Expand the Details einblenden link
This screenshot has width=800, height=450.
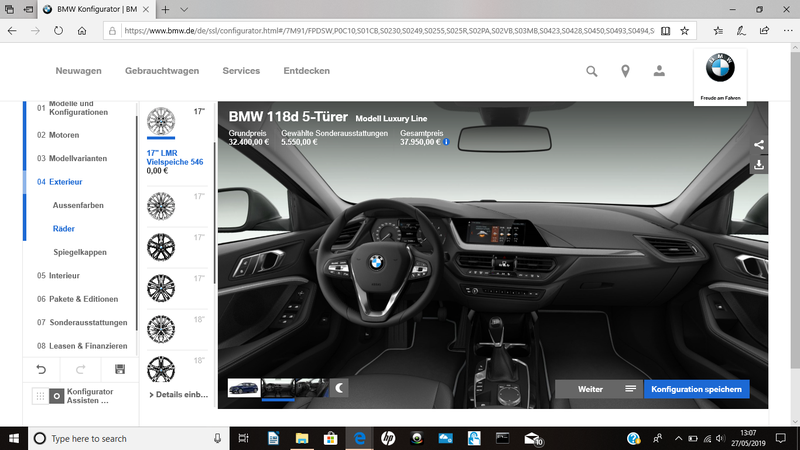coord(179,395)
